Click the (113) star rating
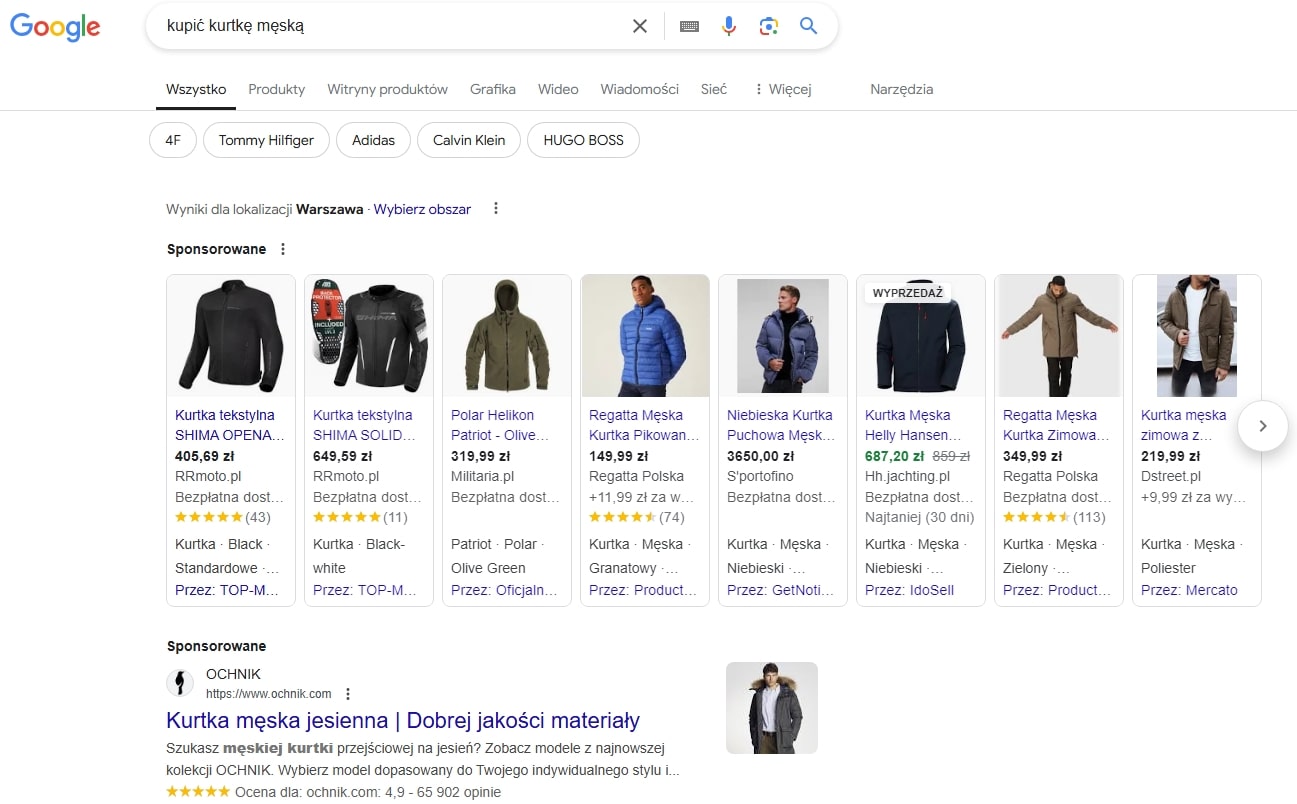 coord(1054,517)
